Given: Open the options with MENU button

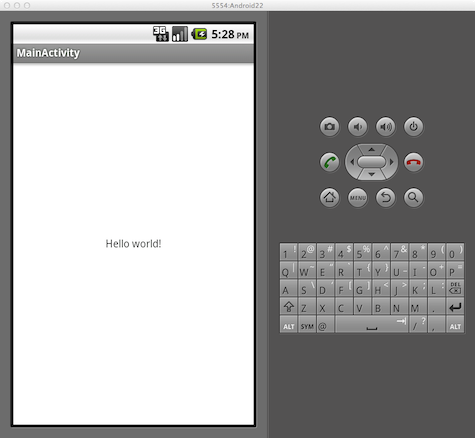Looking at the screenshot, I should tap(358, 198).
